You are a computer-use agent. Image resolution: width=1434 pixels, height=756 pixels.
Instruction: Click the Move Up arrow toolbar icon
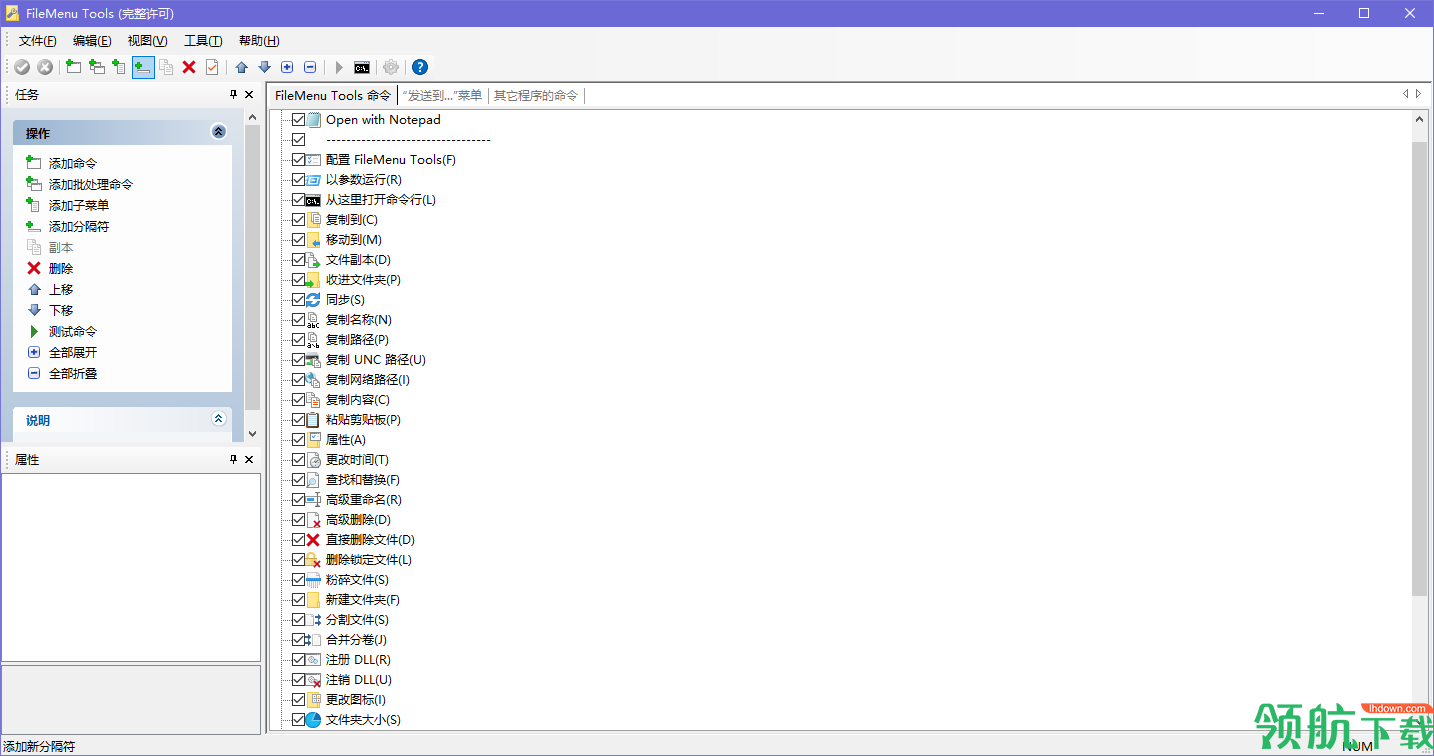coord(241,67)
